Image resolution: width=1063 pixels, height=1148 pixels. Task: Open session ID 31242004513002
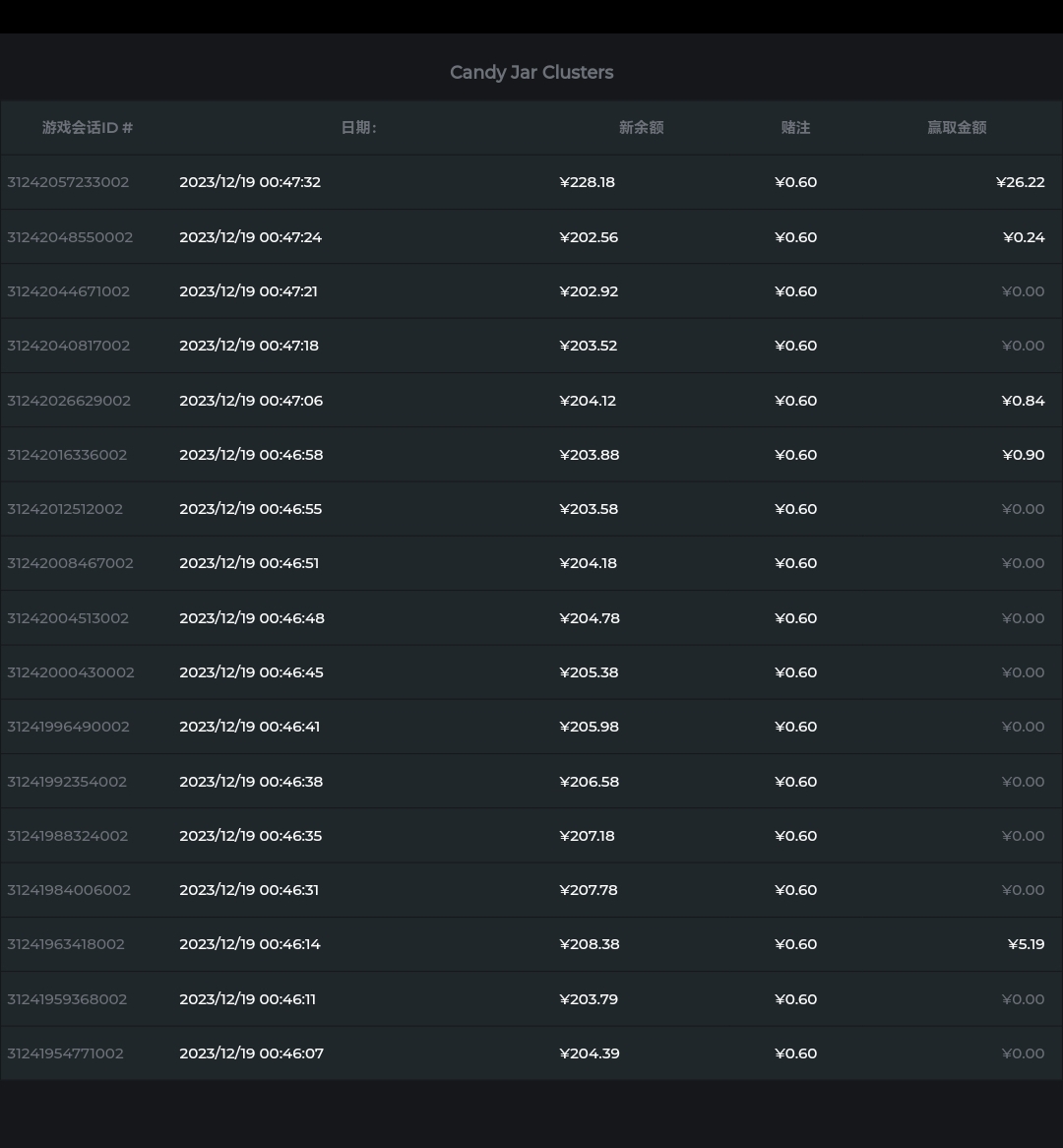pos(68,618)
